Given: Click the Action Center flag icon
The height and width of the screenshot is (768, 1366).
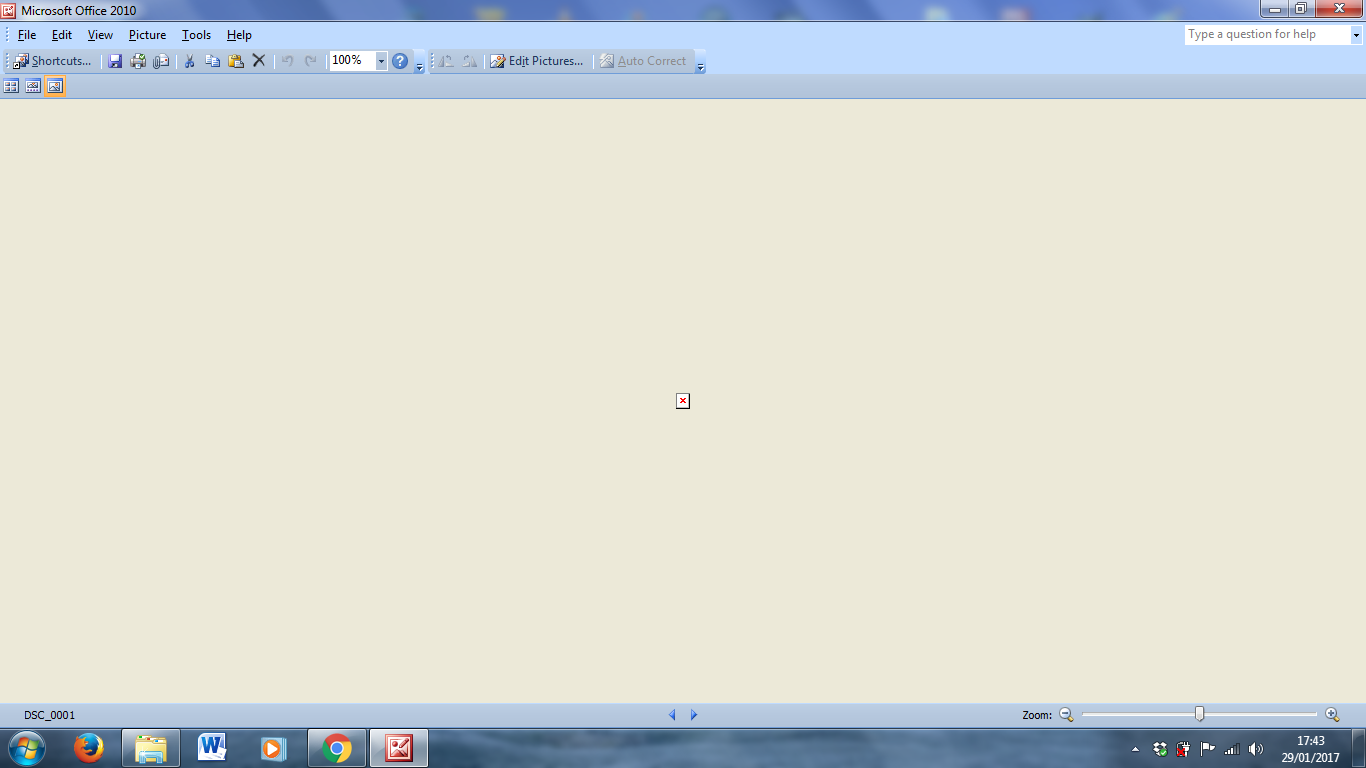Looking at the screenshot, I should tap(1208, 748).
